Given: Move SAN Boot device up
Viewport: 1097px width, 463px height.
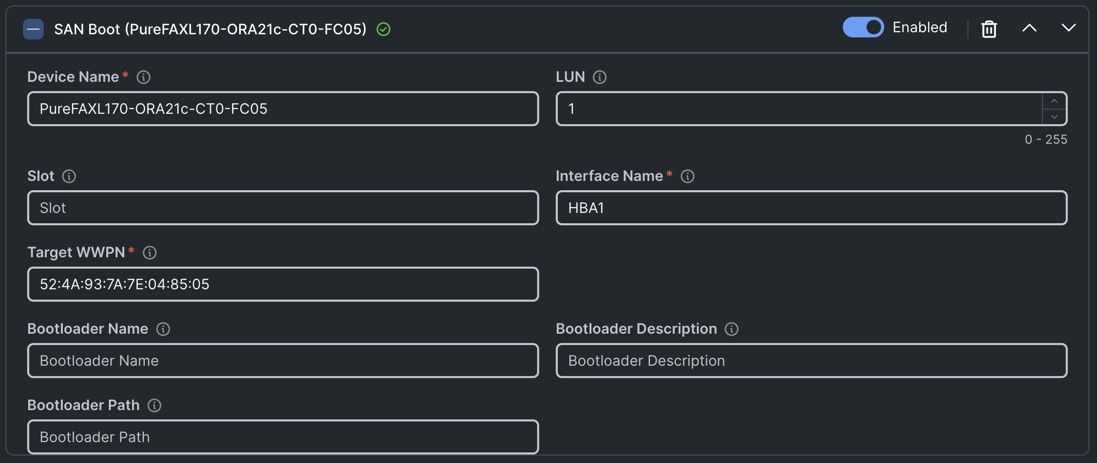Looking at the screenshot, I should tap(1029, 28).
